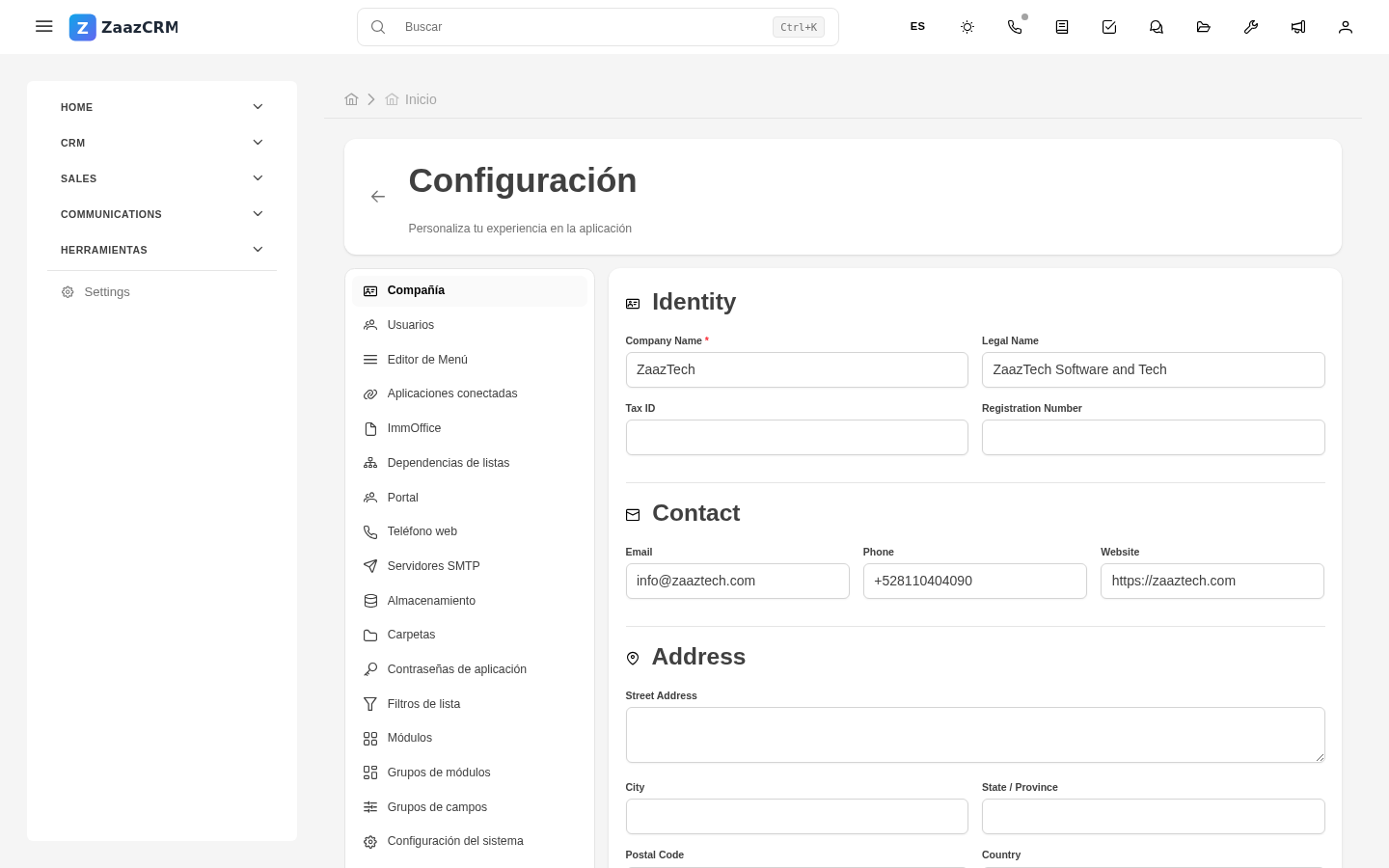Screen dimensions: 1389x868
Task: Expand the HERRAMIENTAS sidebar section
Action: coord(162,250)
